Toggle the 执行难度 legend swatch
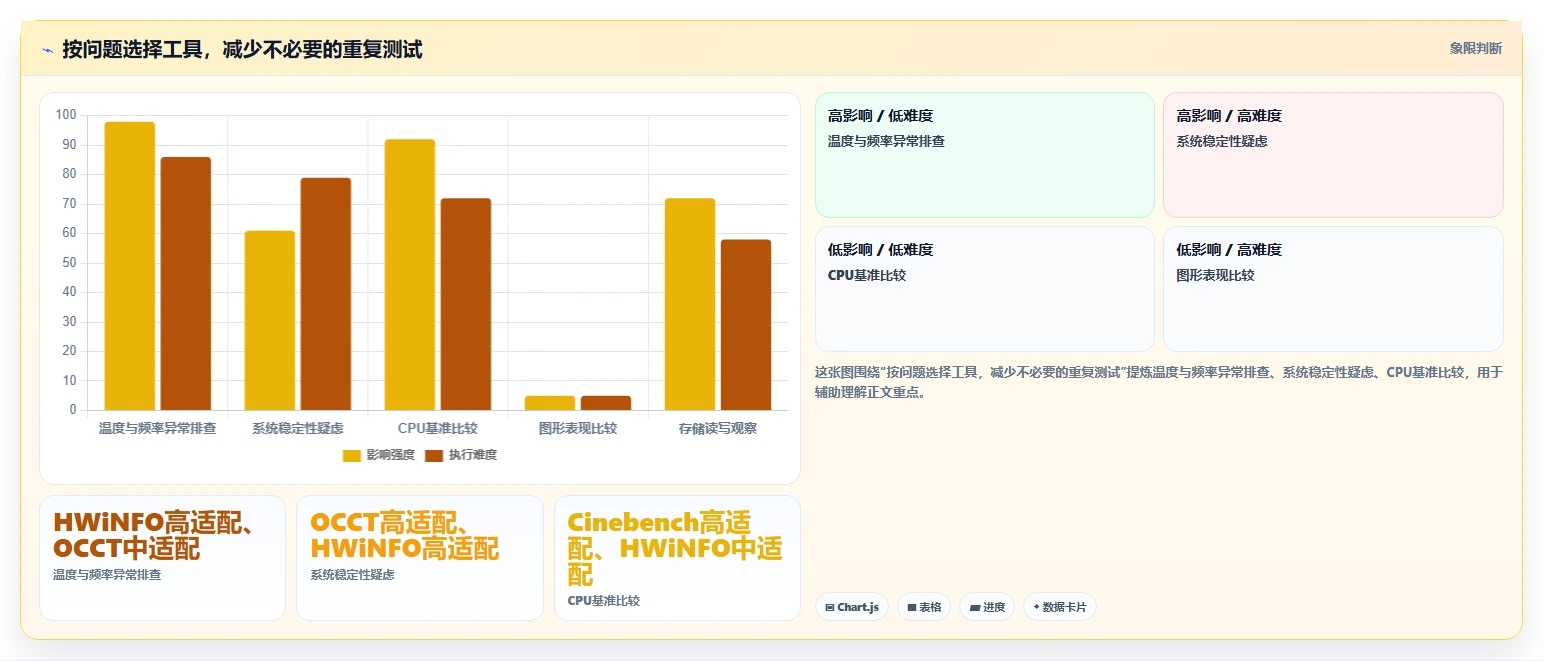 [434, 455]
